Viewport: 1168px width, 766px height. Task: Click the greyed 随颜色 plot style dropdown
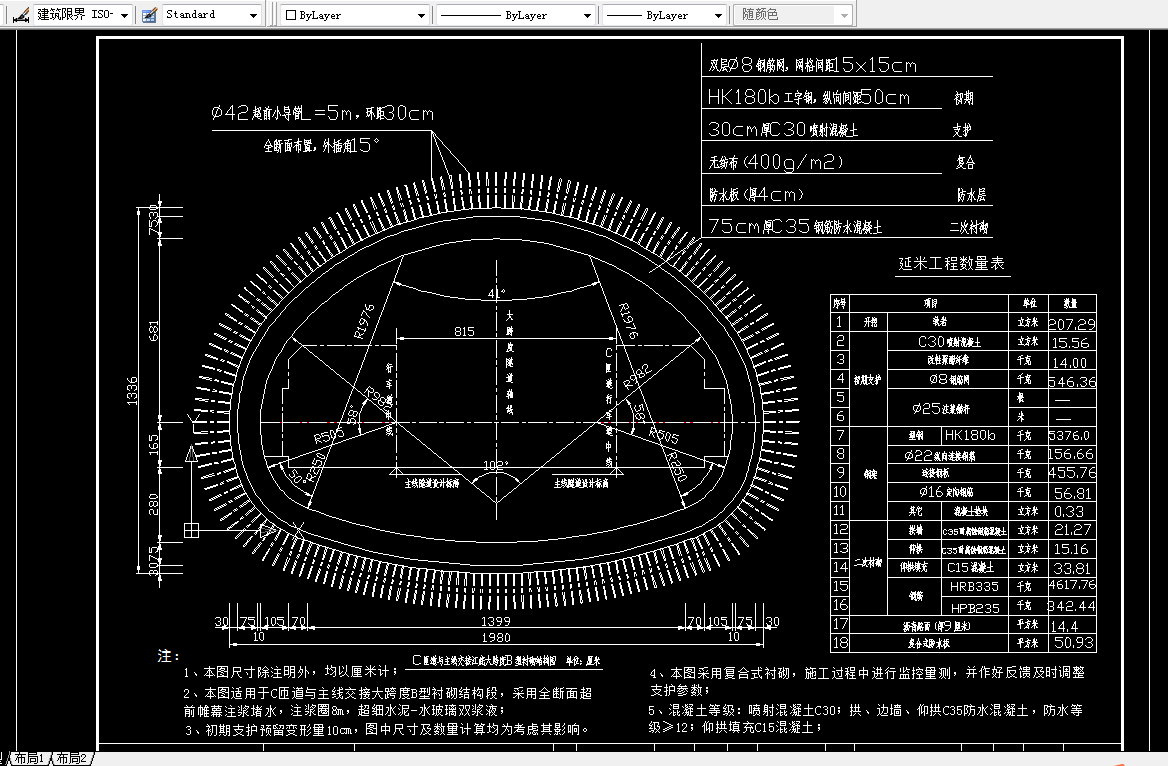click(x=793, y=14)
